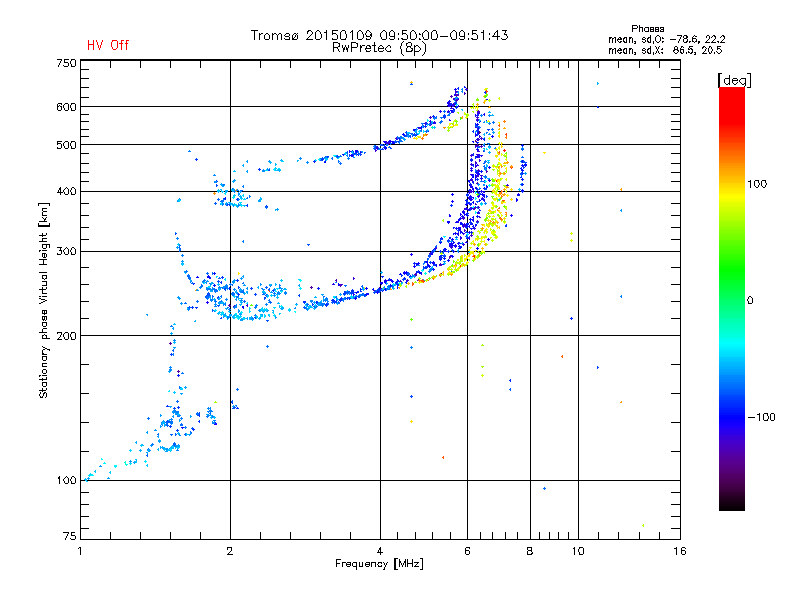Click the x-axis label "6"
The width and height of the screenshot is (800, 600).
click(467, 551)
